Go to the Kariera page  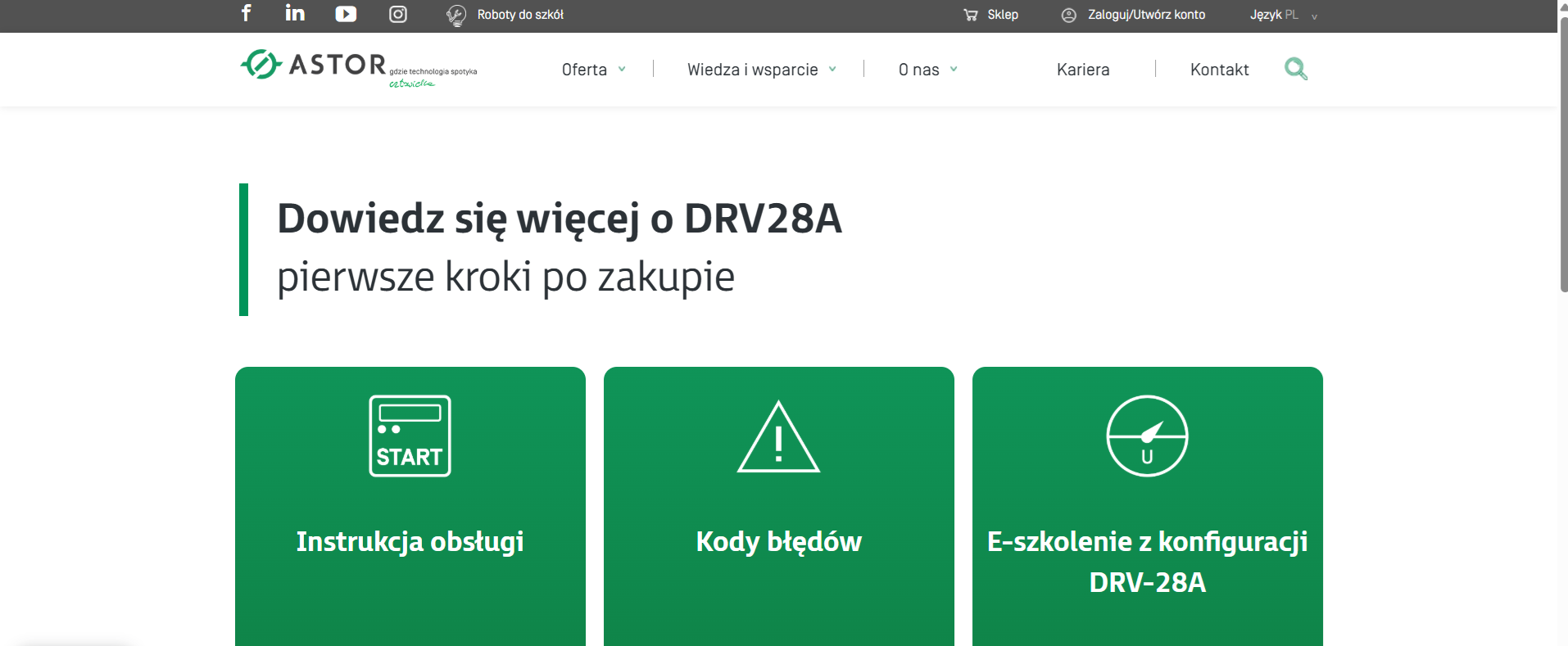(x=1083, y=70)
